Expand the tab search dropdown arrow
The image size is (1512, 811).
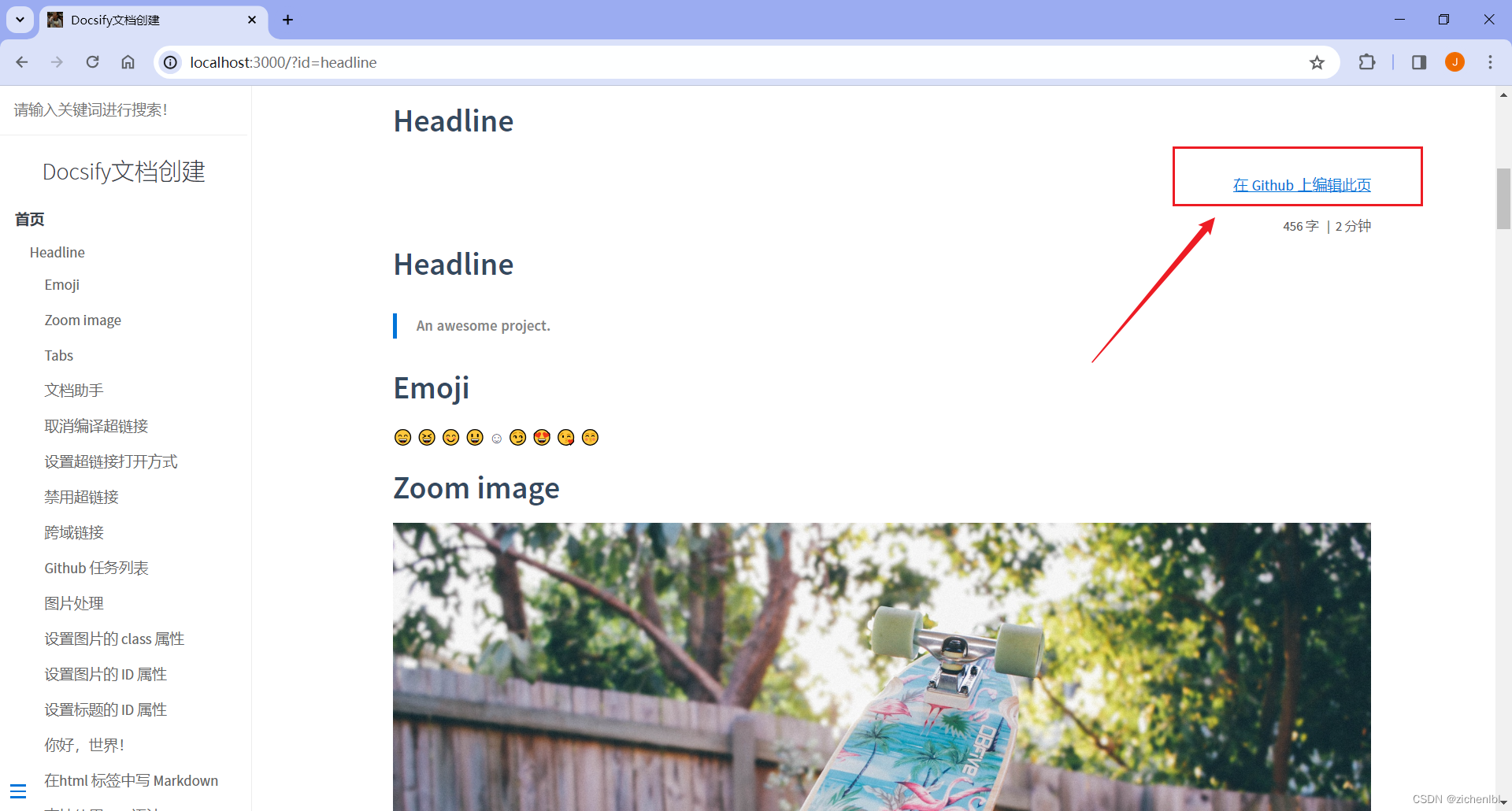(20, 20)
